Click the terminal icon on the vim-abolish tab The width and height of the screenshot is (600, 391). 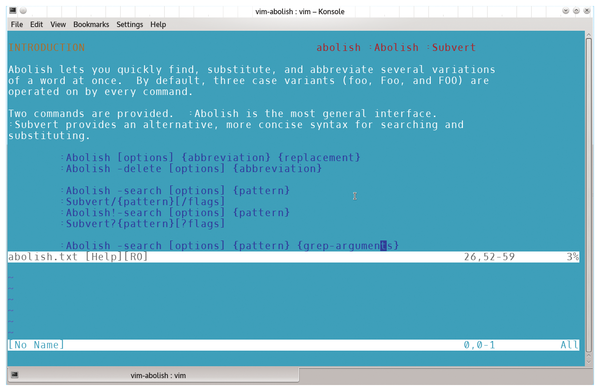point(15,375)
